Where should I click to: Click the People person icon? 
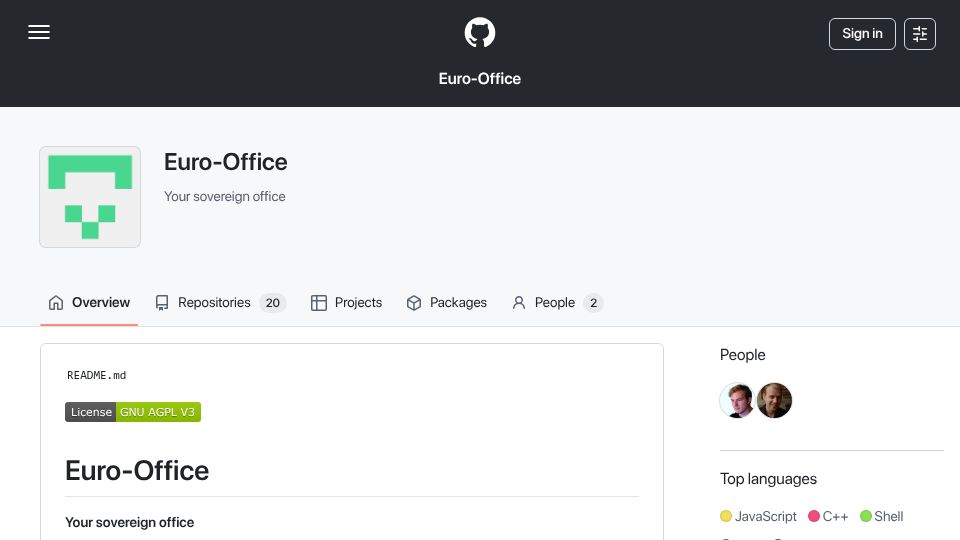click(x=519, y=302)
